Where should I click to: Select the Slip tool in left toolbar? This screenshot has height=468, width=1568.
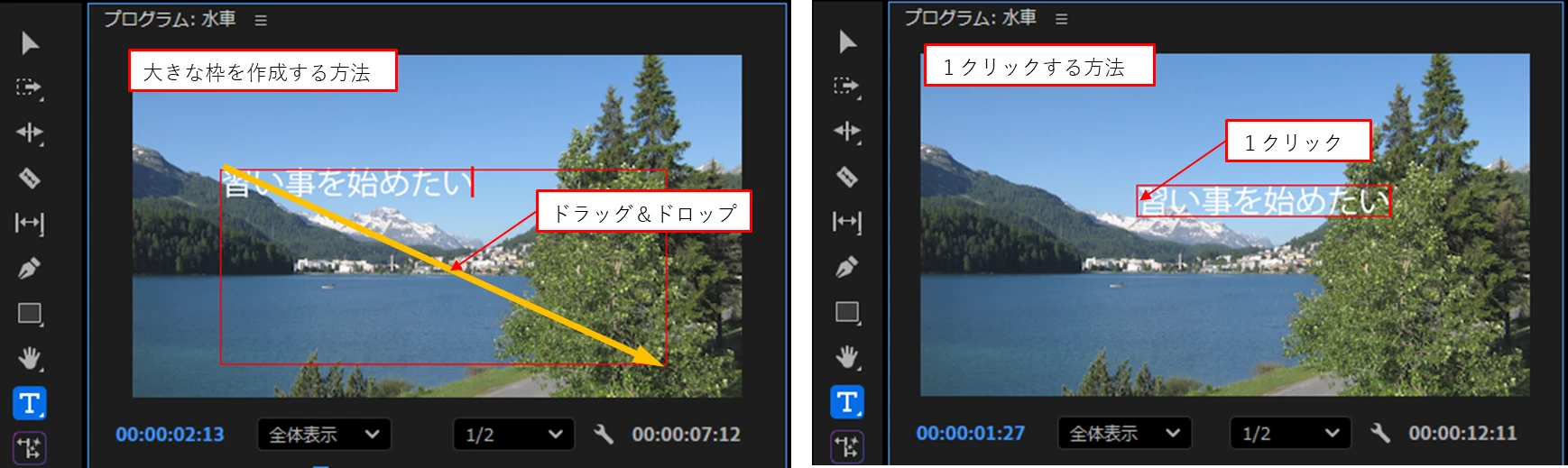tap(30, 223)
